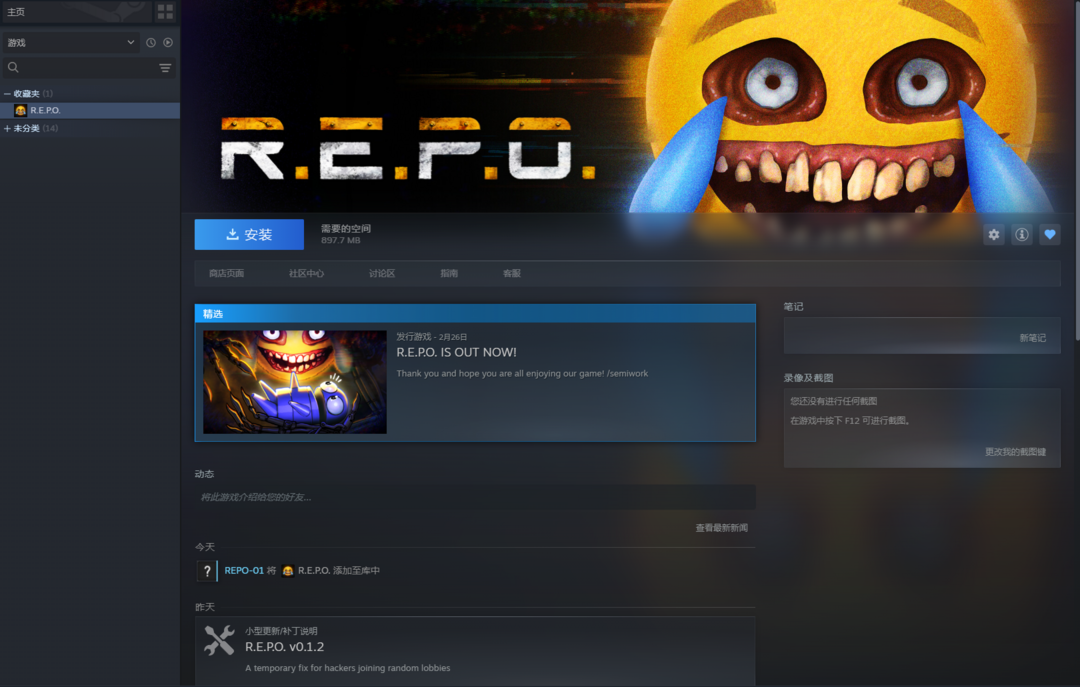Open the grid collections view icon
The image size is (1080, 687).
(x=165, y=12)
